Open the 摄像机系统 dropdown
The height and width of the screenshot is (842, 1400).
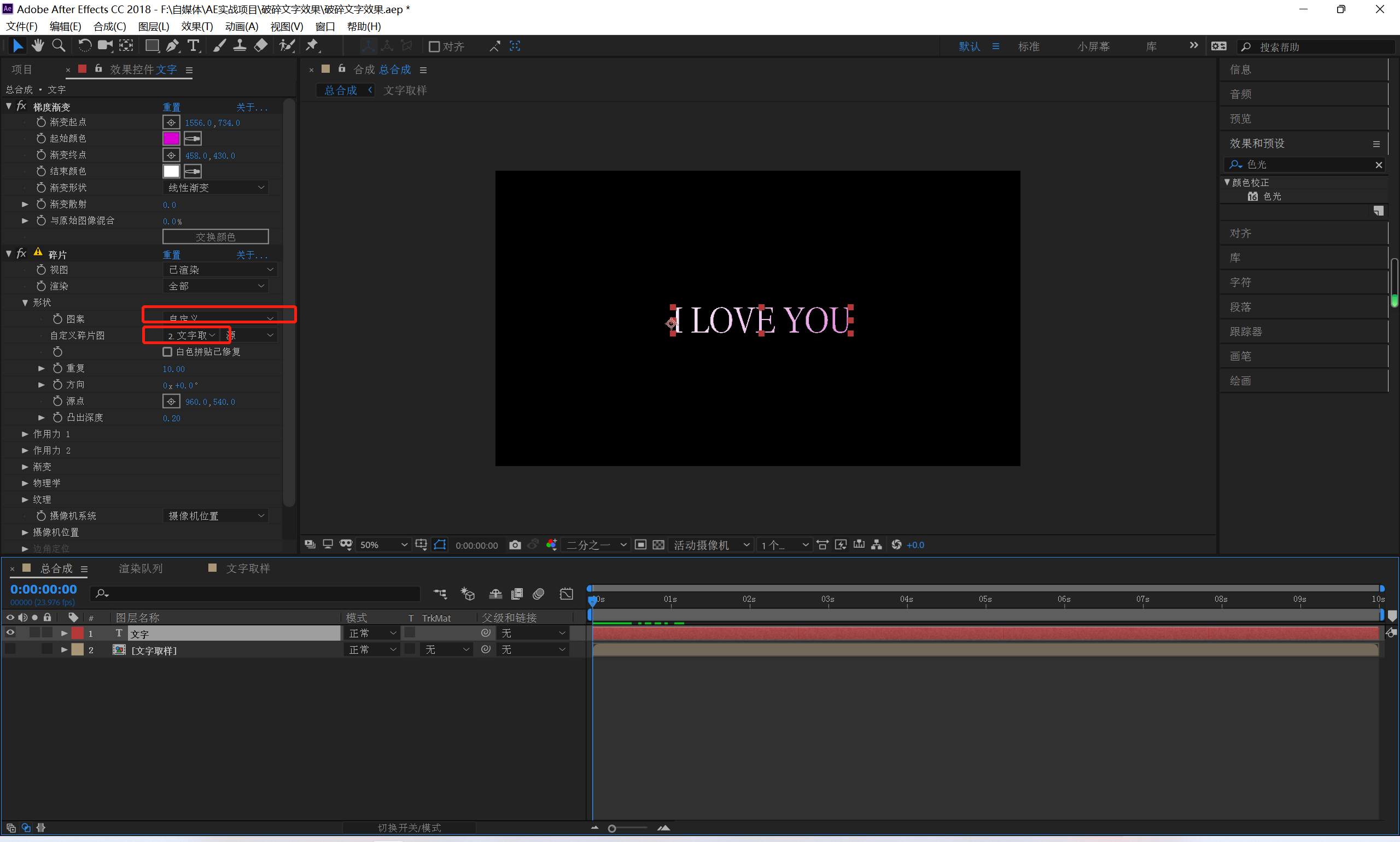(x=215, y=516)
